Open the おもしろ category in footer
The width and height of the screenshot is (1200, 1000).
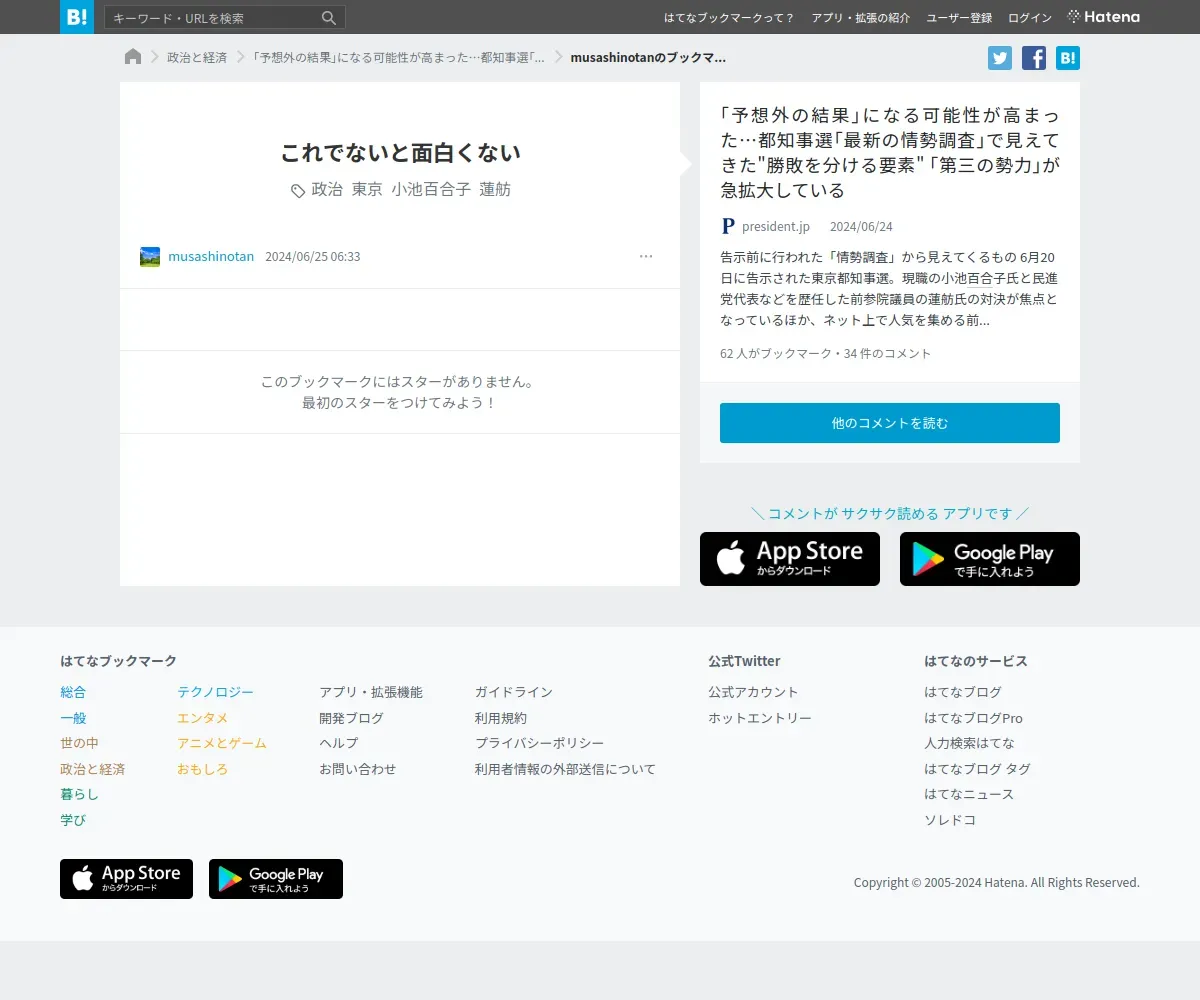[203, 769]
